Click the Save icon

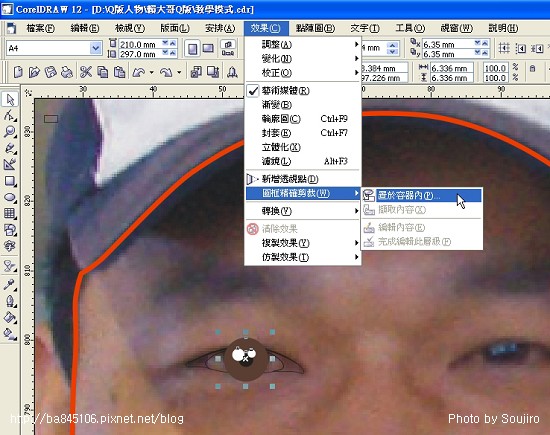(x=51, y=73)
